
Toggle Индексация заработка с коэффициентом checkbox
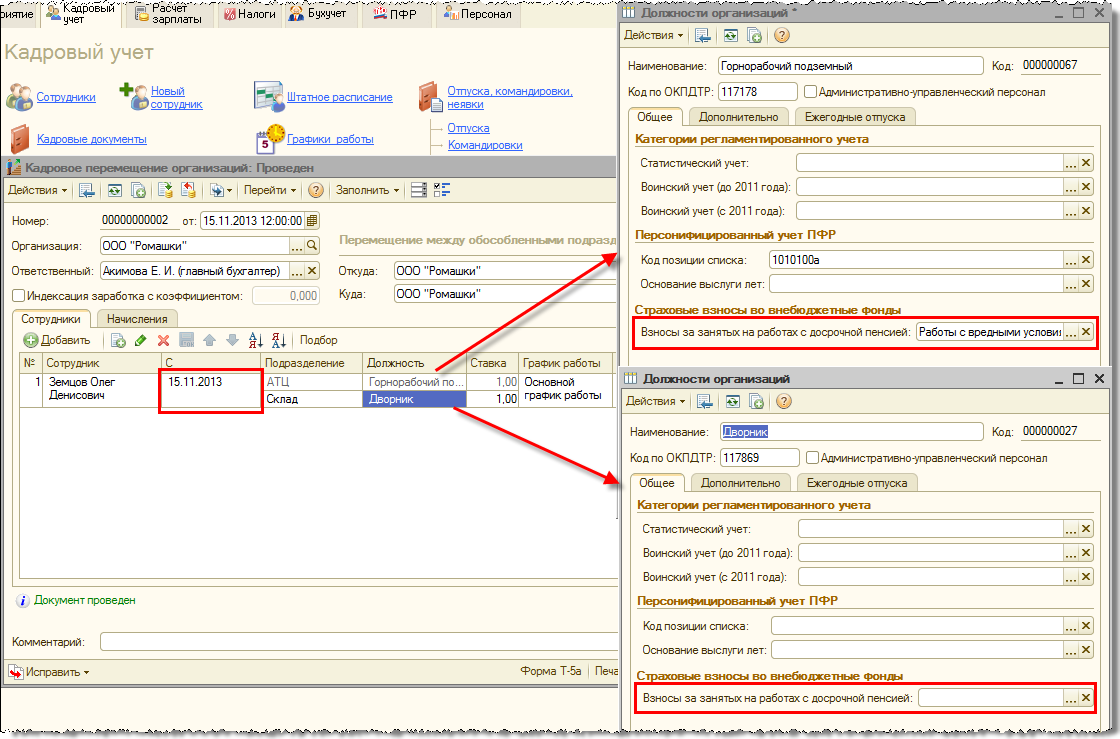click(19, 296)
